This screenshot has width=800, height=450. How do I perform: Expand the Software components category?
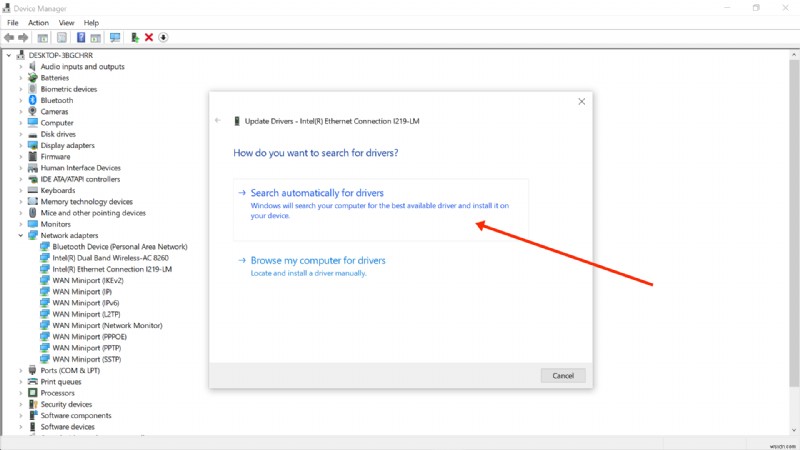20,415
